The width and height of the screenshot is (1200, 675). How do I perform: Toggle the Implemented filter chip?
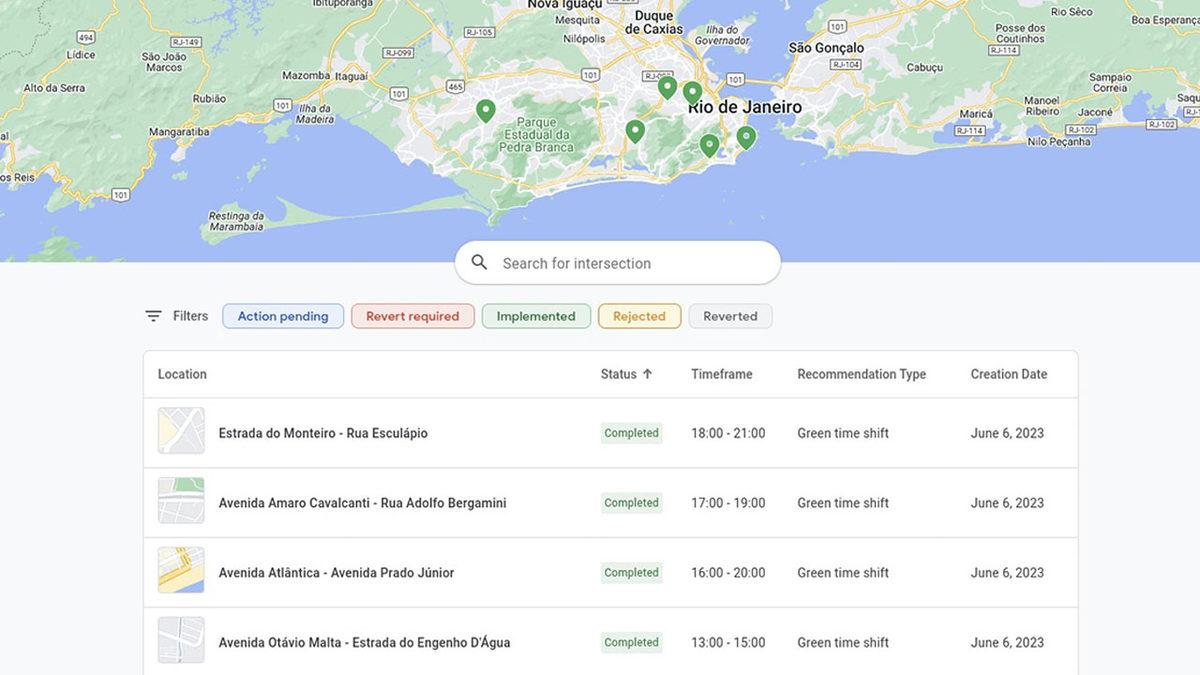[x=536, y=315]
